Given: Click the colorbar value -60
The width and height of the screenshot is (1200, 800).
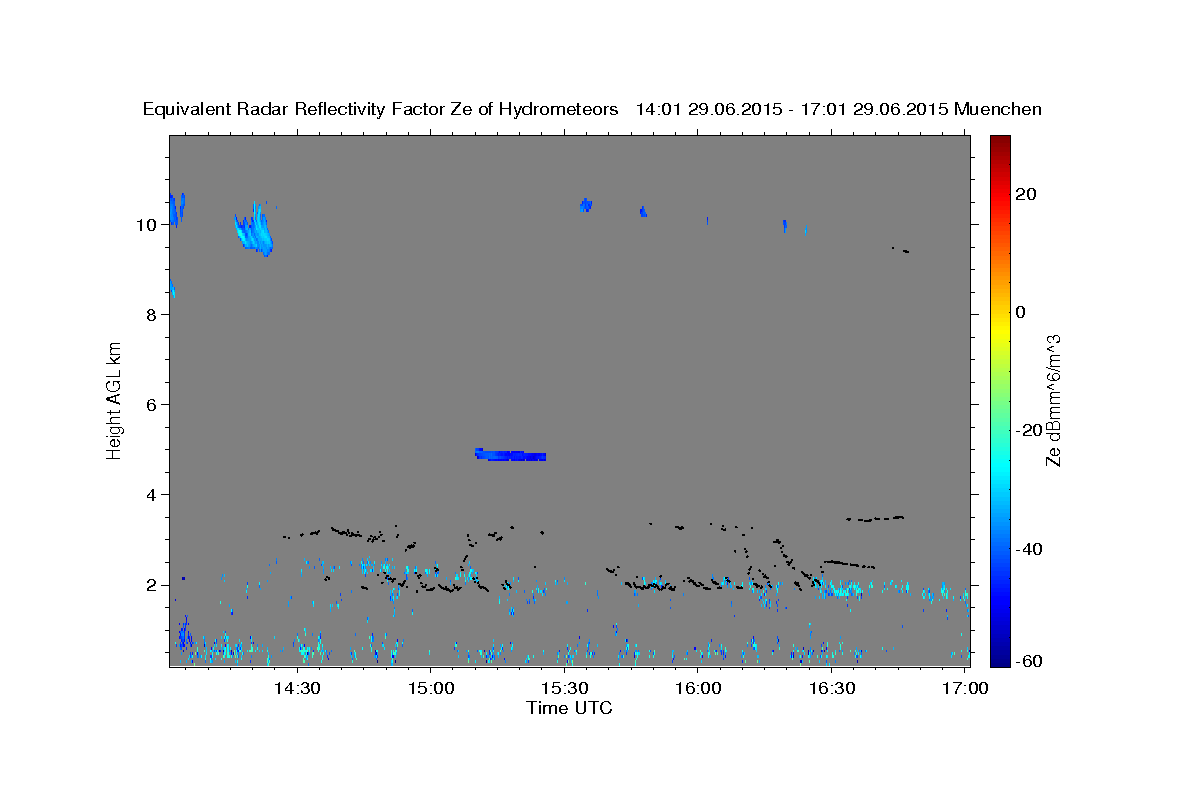Looking at the screenshot, I should pyautogui.click(x=1029, y=661).
